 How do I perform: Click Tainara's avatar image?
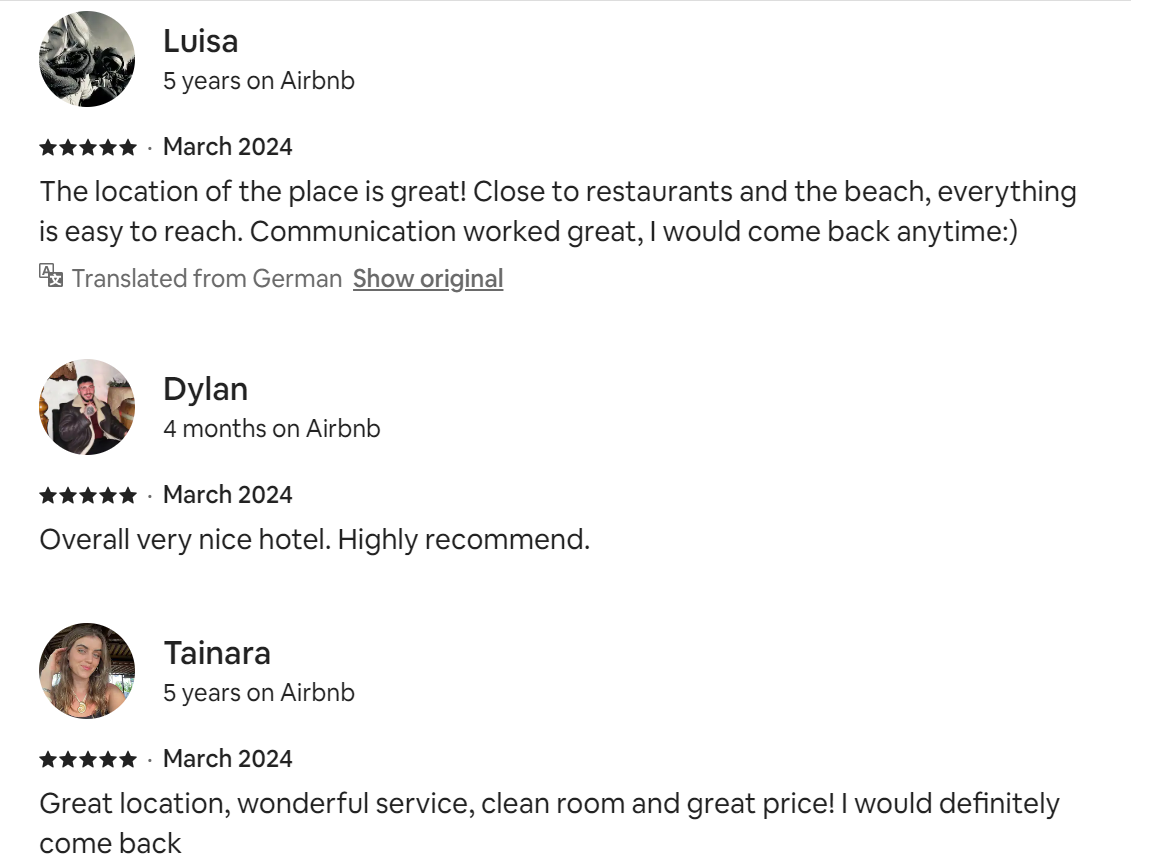tap(87, 671)
